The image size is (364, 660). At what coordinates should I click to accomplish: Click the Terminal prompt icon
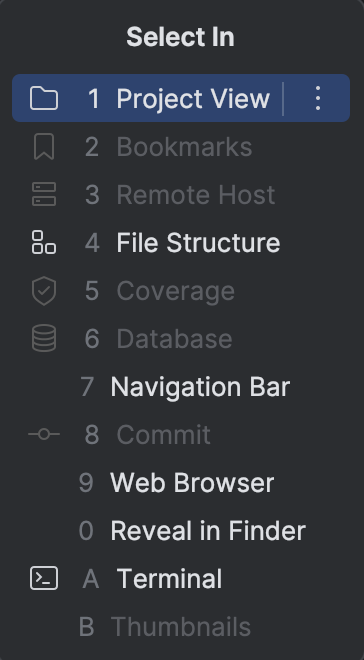[x=44, y=578]
